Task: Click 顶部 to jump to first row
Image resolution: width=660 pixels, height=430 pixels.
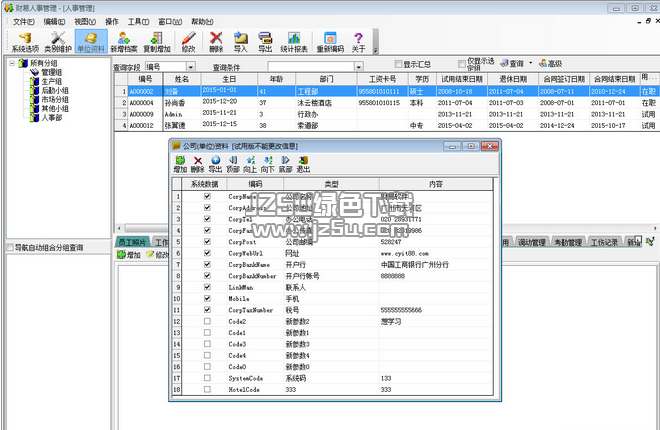Action: click(233, 164)
